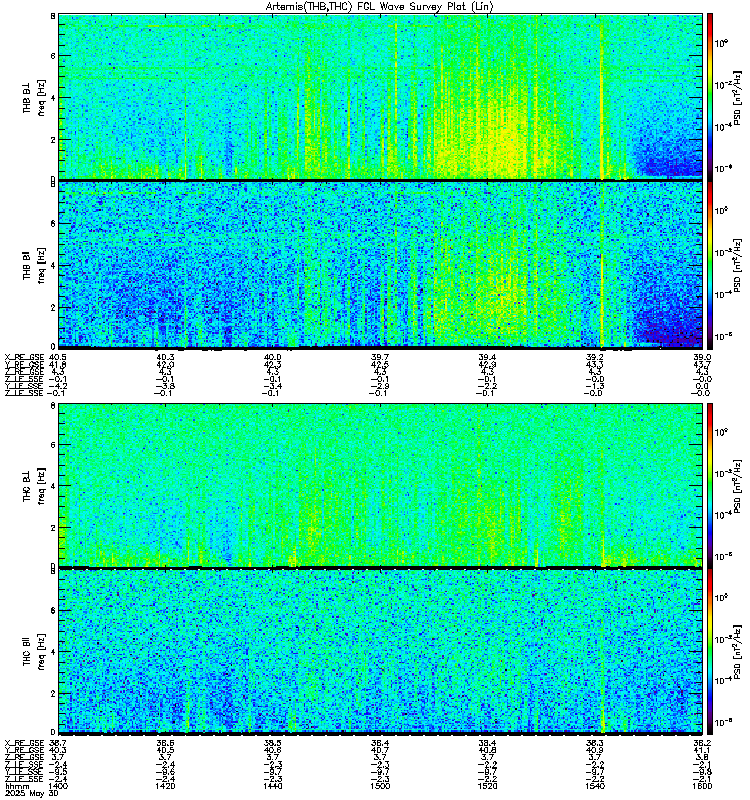Screen dimensions: 750x800
Task: Click the 1440 time tick label
Action: pos(272,786)
